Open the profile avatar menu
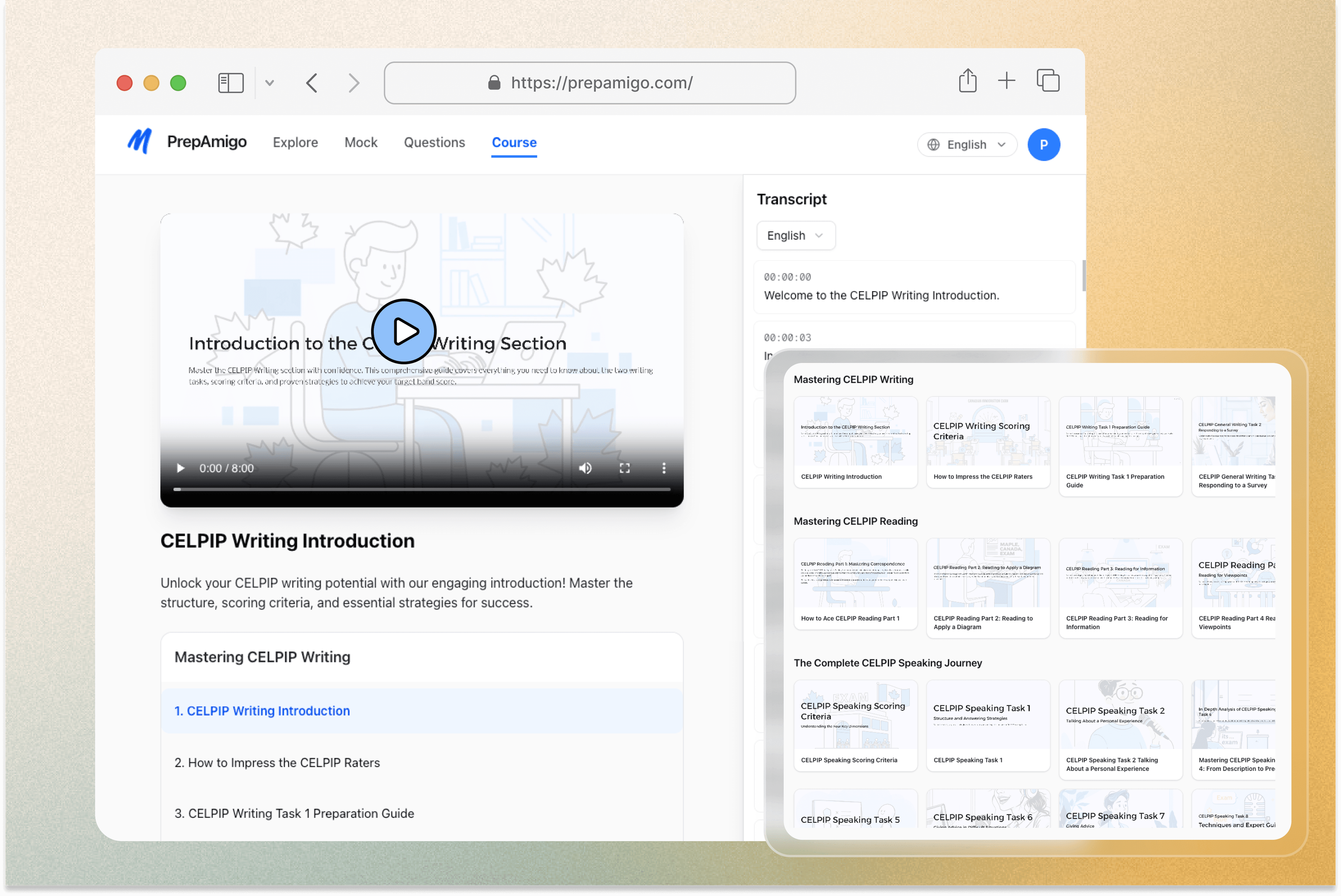 [x=1044, y=145]
